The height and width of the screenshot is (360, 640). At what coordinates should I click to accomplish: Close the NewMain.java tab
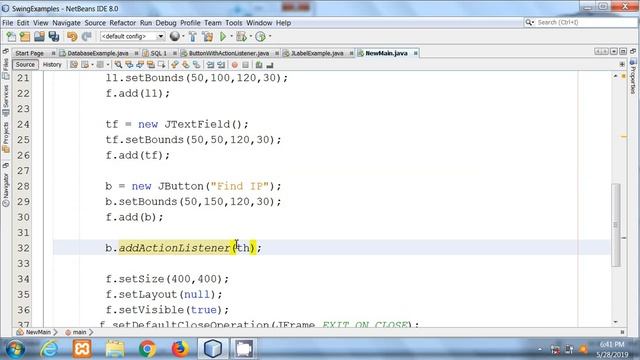pos(416,53)
